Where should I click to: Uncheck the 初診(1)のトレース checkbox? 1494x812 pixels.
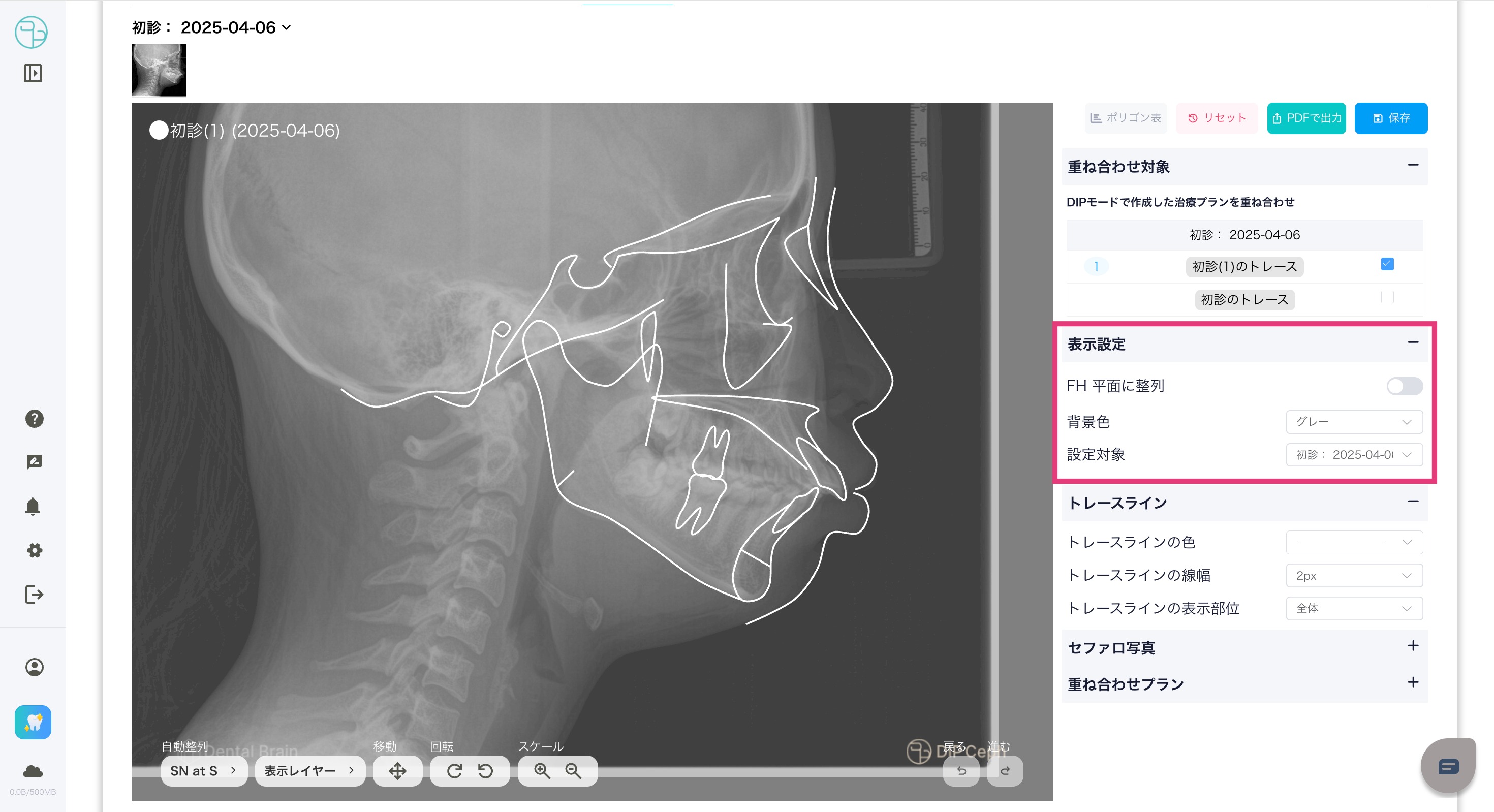point(1387,264)
